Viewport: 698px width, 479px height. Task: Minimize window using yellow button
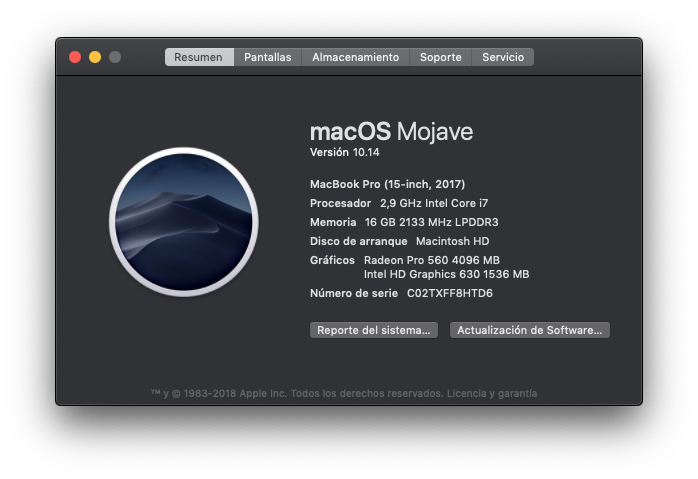(x=95, y=57)
